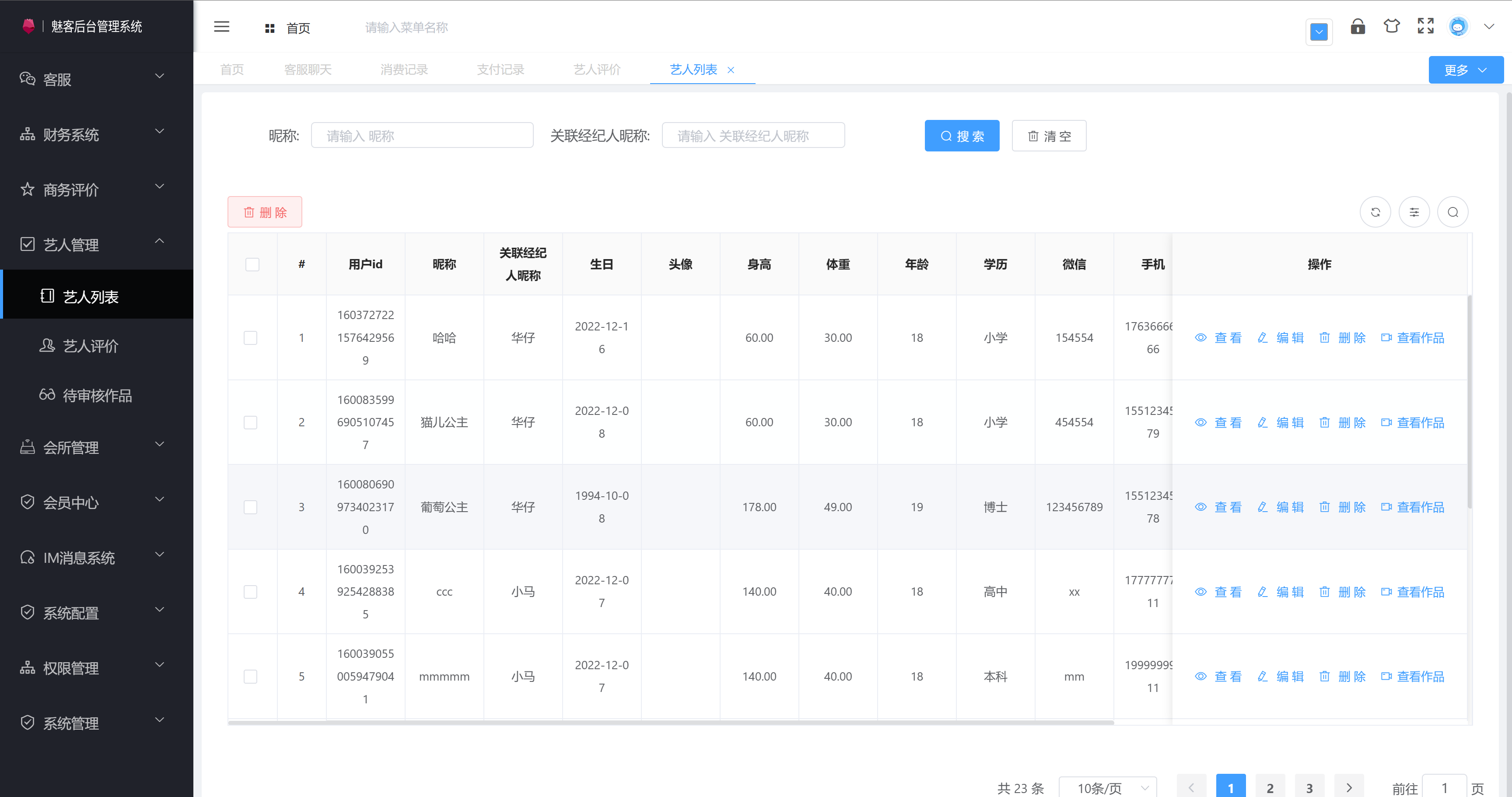Open the 更多 dropdown button

[x=1466, y=70]
